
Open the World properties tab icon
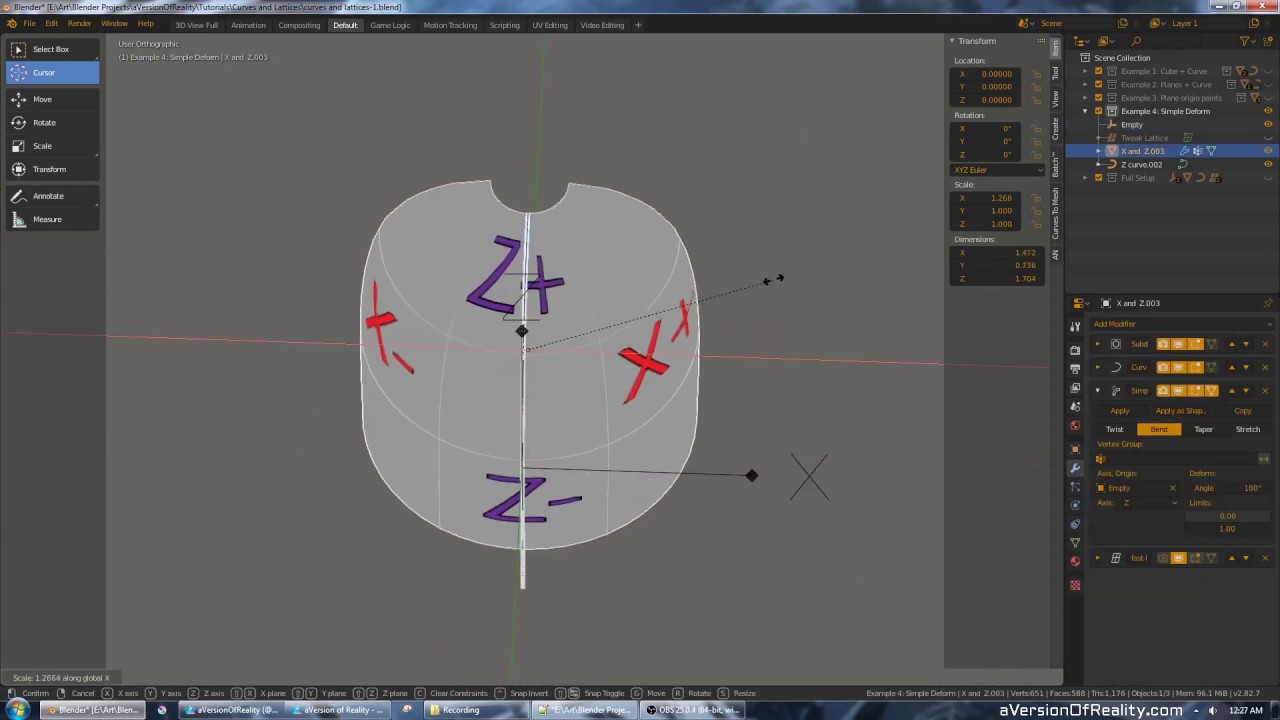[x=1075, y=426]
